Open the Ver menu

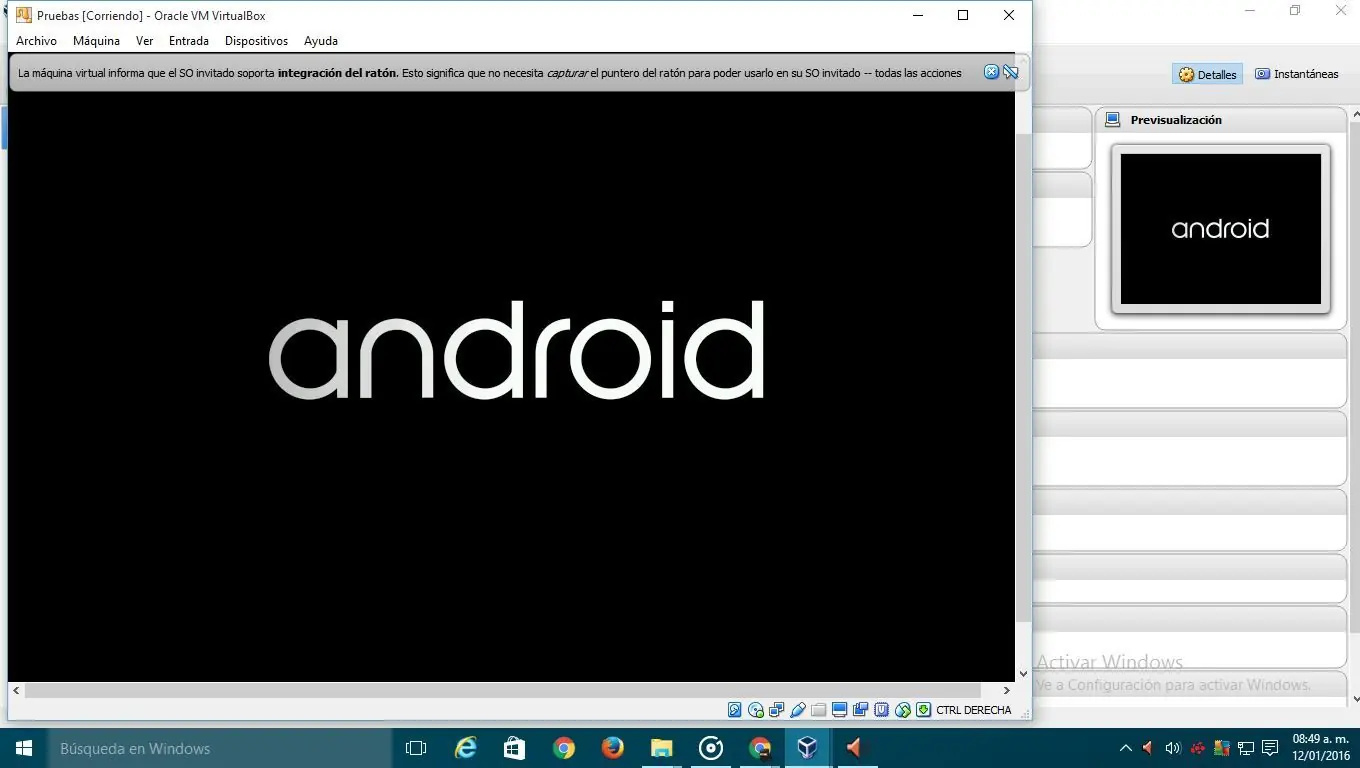pos(144,41)
